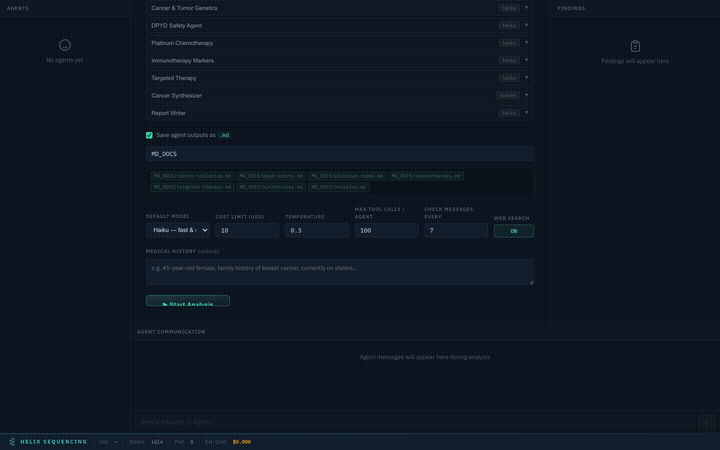Click the Helix Sequencing DNA logo icon

click(12, 442)
